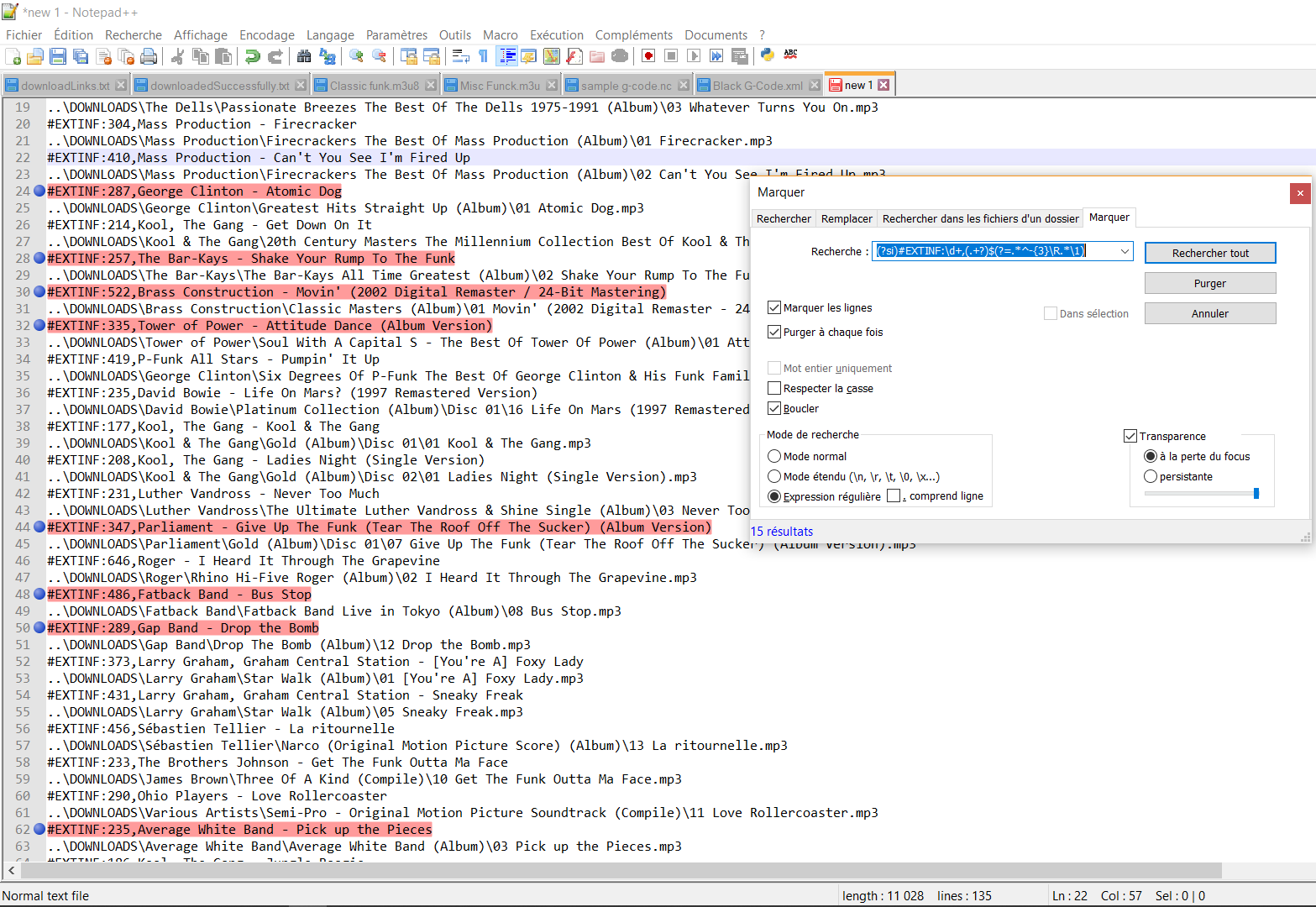1316x907 pixels.
Task: Open Python script plugin icon
Action: (x=768, y=55)
